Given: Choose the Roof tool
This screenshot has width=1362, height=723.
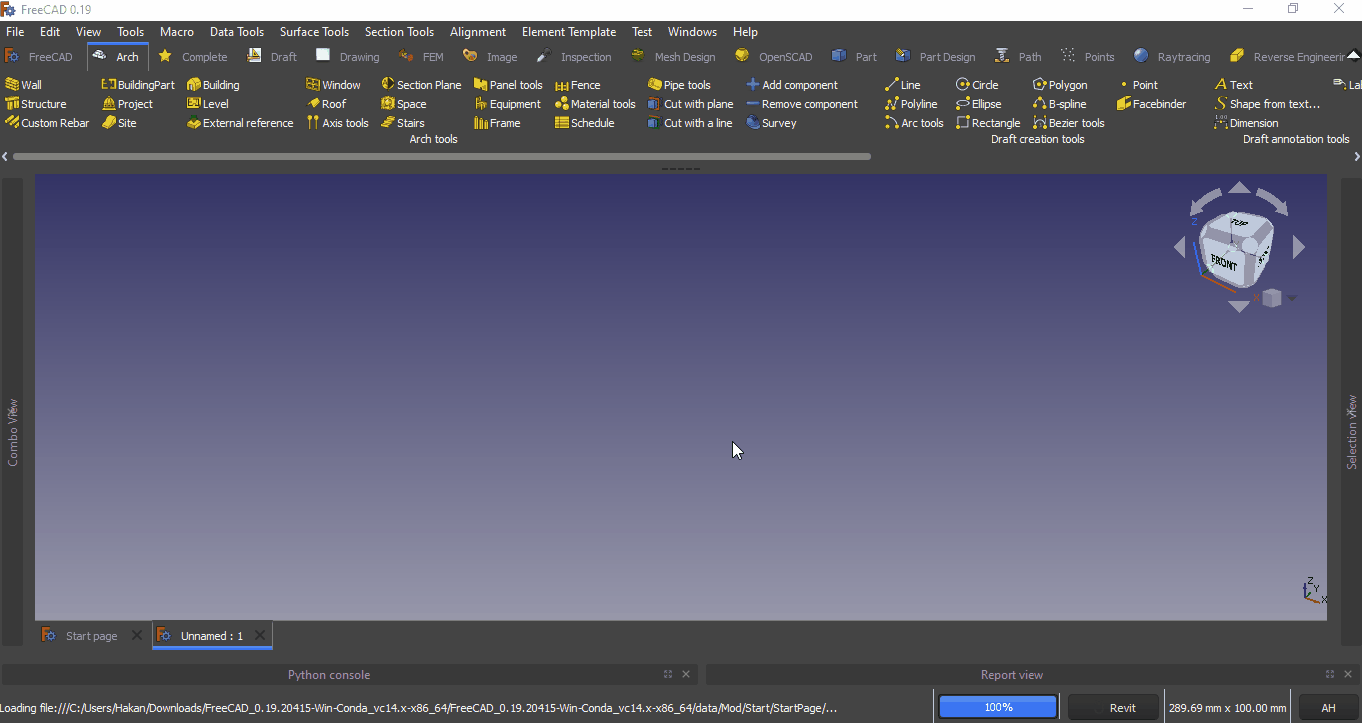Looking at the screenshot, I should [x=326, y=104].
